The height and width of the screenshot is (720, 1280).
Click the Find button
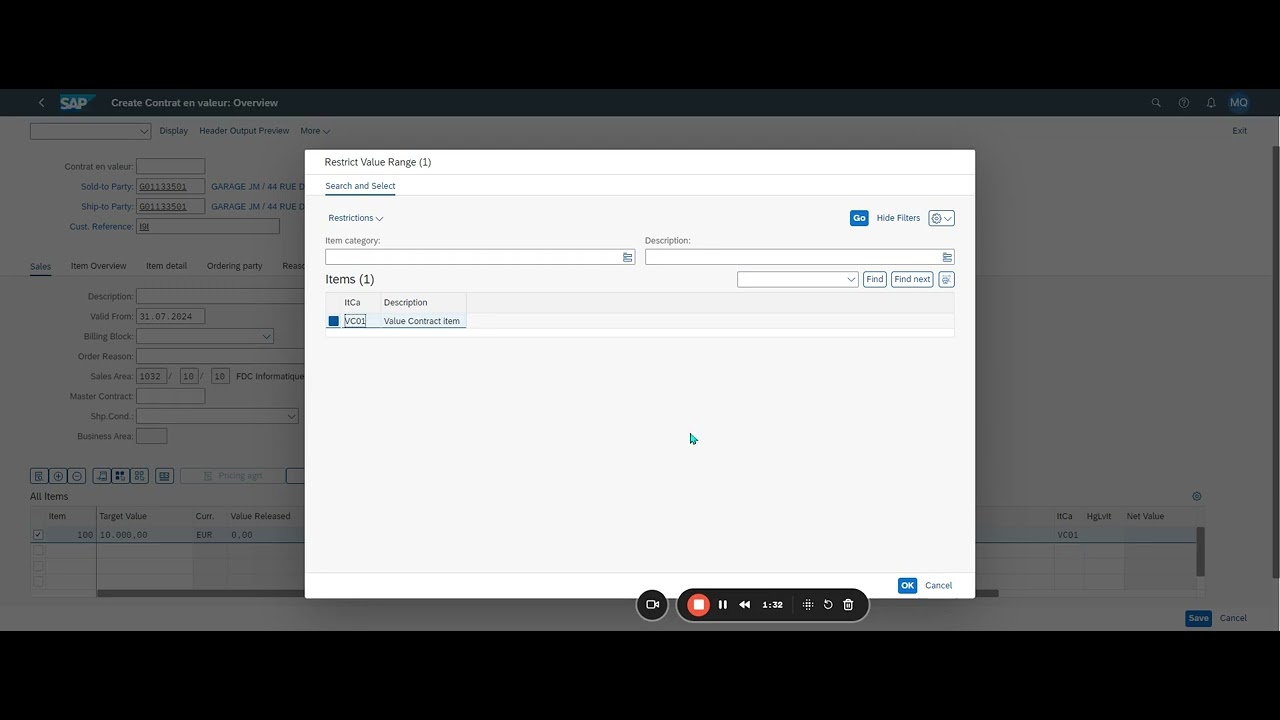pos(875,279)
